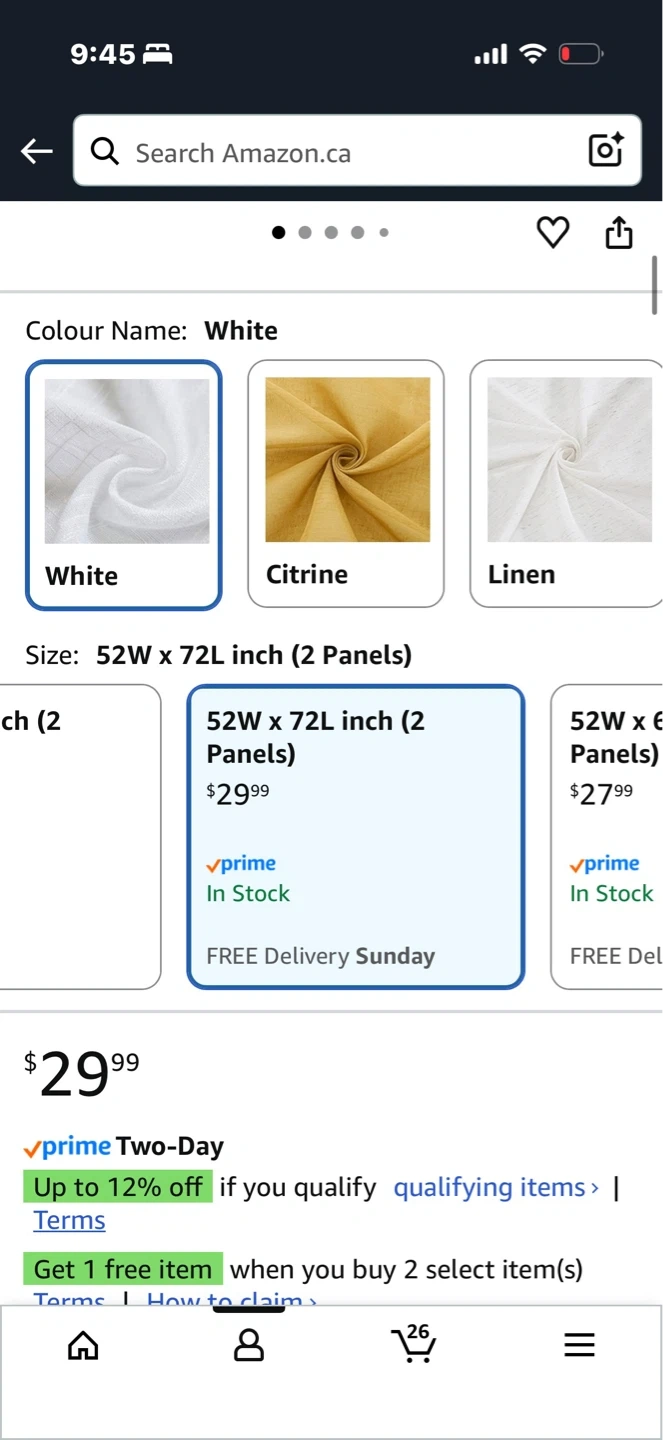Open the shopping cart icon
Viewport: 663px width, 1440px height.
tap(414, 1344)
